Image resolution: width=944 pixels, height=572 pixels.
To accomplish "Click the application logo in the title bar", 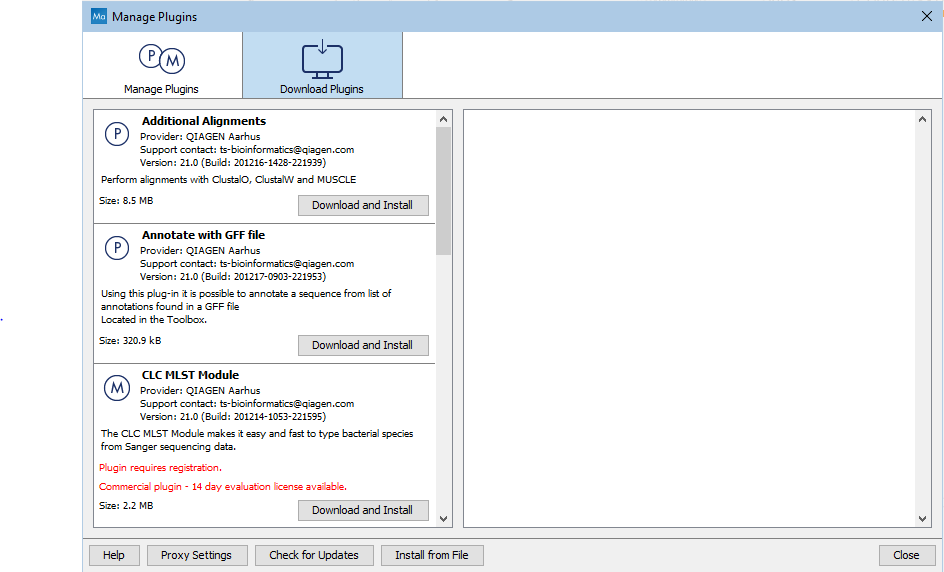I will pos(99,16).
